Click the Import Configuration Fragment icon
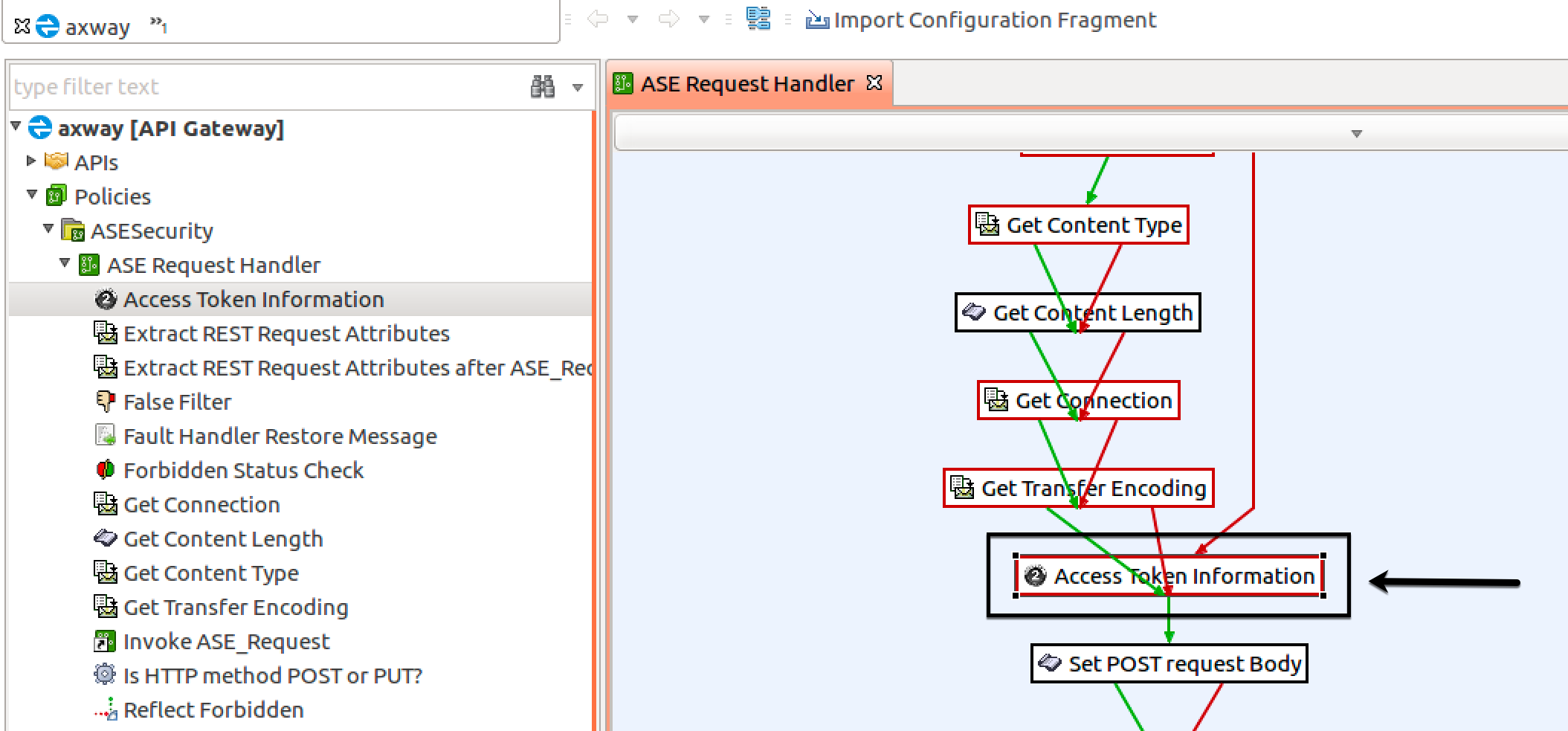 pyautogui.click(x=817, y=20)
